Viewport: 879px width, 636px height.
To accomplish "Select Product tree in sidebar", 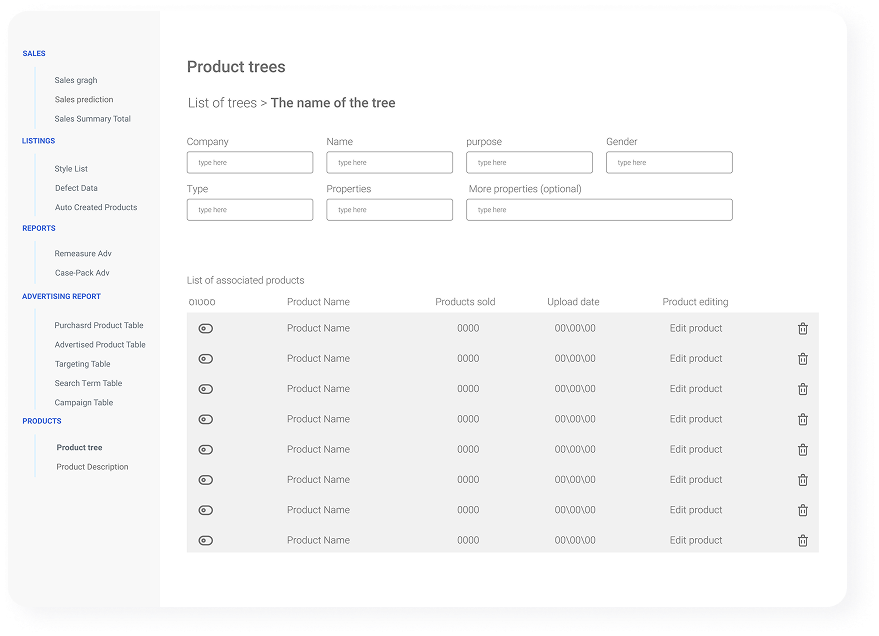I will click(79, 447).
